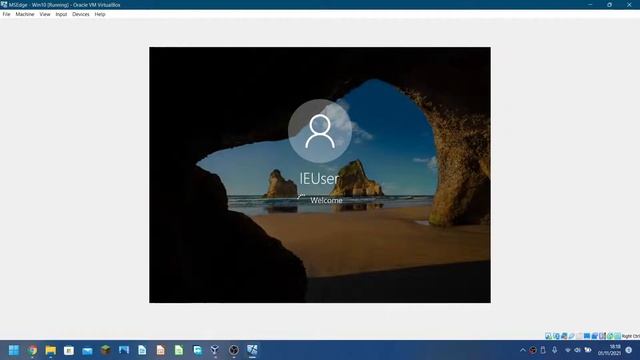Open the Microsoft Store taskbar icon

[x=69, y=350]
